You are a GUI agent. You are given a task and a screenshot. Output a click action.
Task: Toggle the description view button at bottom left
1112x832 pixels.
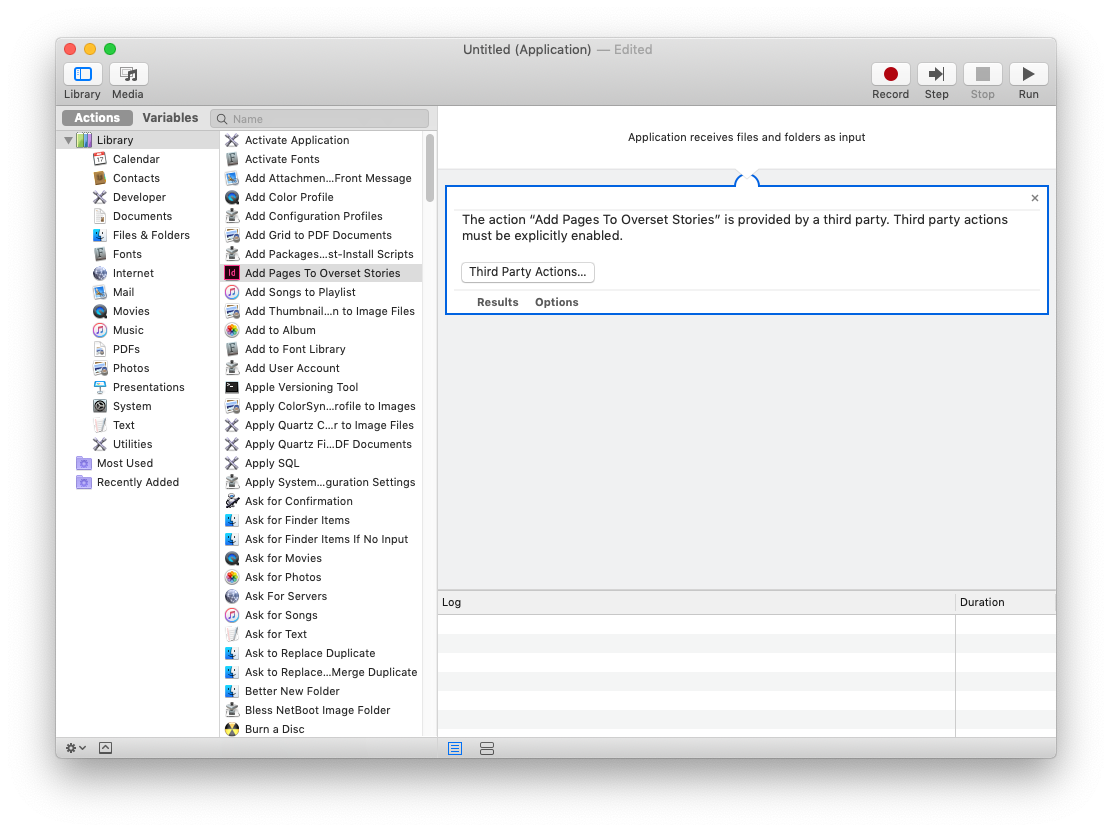pos(105,748)
